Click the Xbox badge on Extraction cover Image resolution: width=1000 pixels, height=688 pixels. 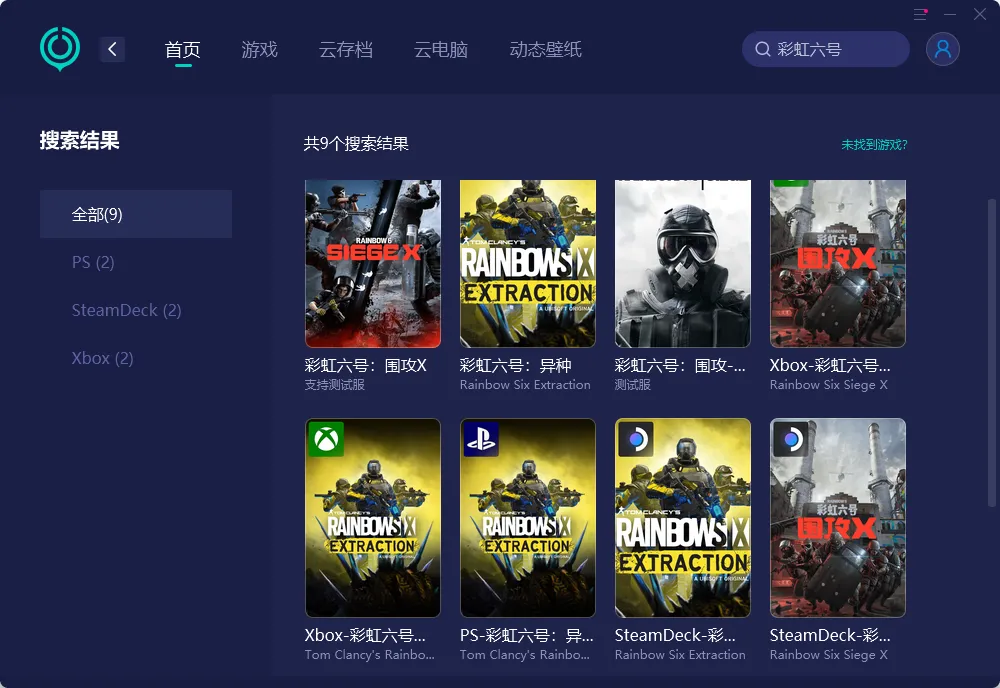pyautogui.click(x=326, y=439)
